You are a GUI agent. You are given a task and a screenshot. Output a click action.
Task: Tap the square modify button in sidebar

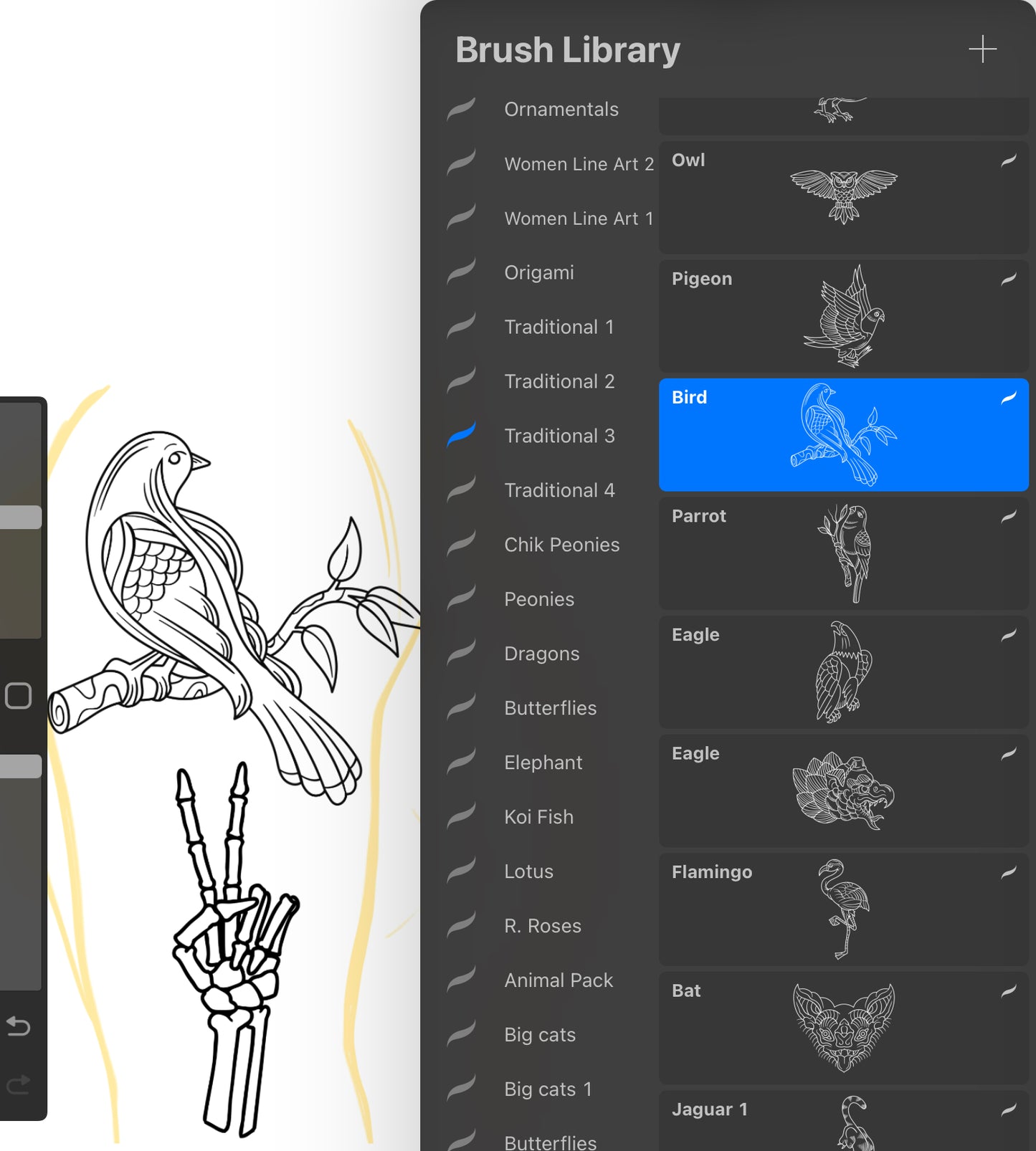click(x=19, y=696)
